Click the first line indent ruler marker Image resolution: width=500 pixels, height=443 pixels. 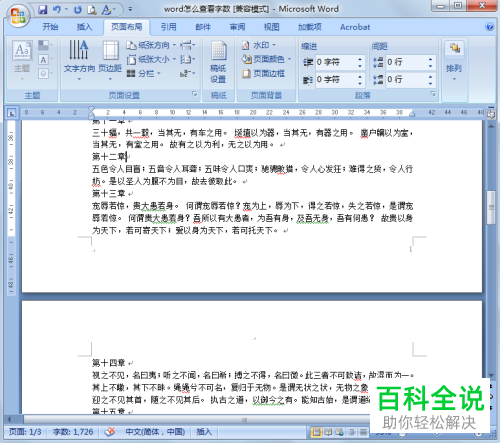pos(91,110)
